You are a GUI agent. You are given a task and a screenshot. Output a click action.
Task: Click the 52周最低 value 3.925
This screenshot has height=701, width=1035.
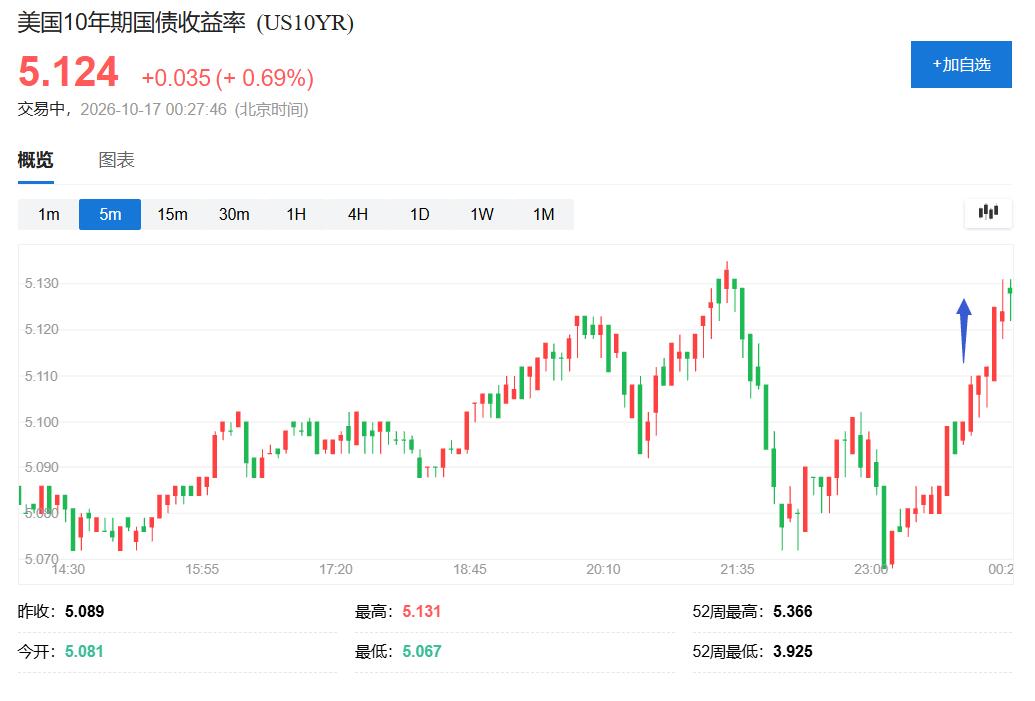(793, 651)
